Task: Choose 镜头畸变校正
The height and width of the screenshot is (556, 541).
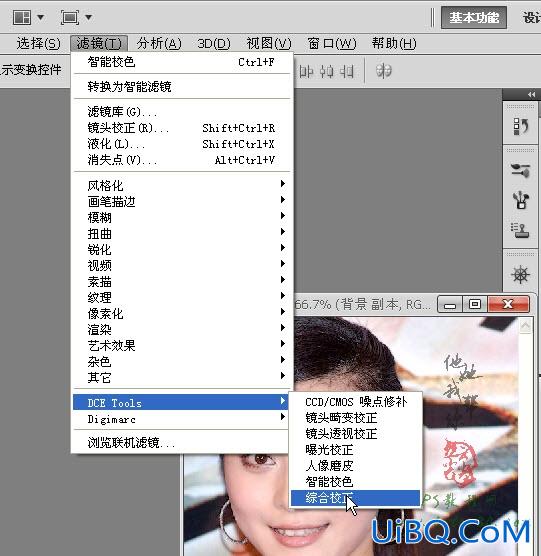Action: click(356, 418)
